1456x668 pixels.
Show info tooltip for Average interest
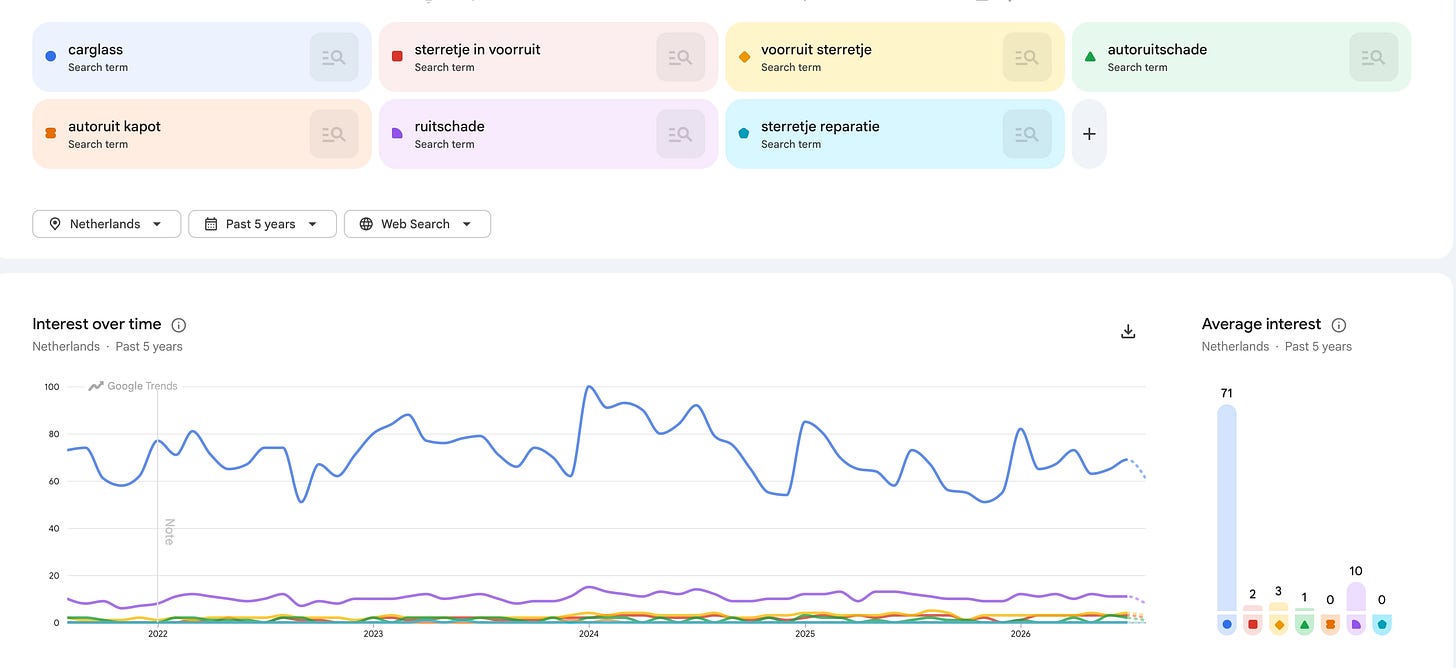1339,325
